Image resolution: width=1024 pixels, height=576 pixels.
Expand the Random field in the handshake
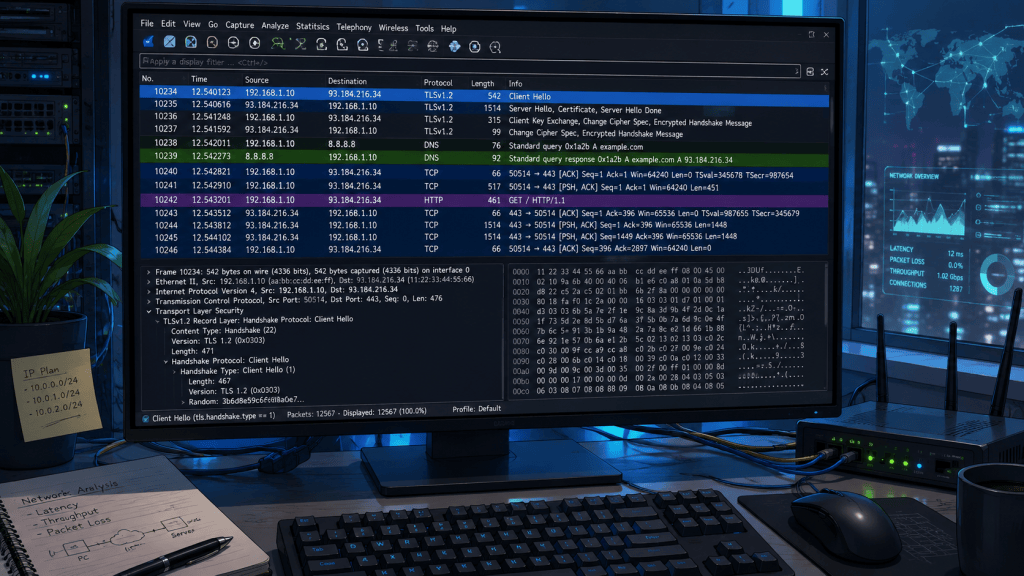pyautogui.click(x=183, y=402)
